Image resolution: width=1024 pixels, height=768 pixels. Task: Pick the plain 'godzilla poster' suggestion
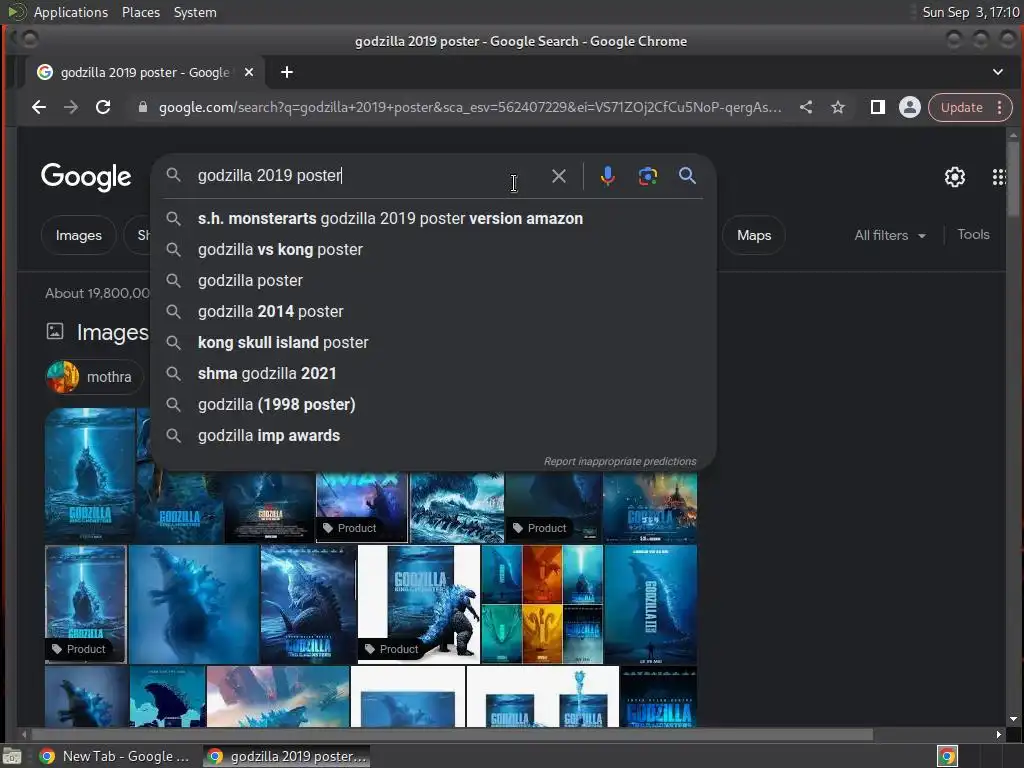[433, 281]
